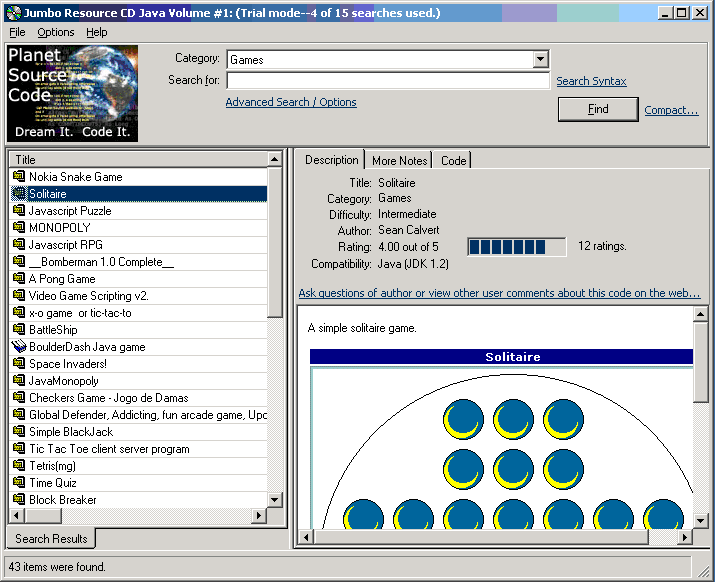Screen dimensions: 715x582
Task: Open the Ask questions of author link
Action: coord(499,293)
